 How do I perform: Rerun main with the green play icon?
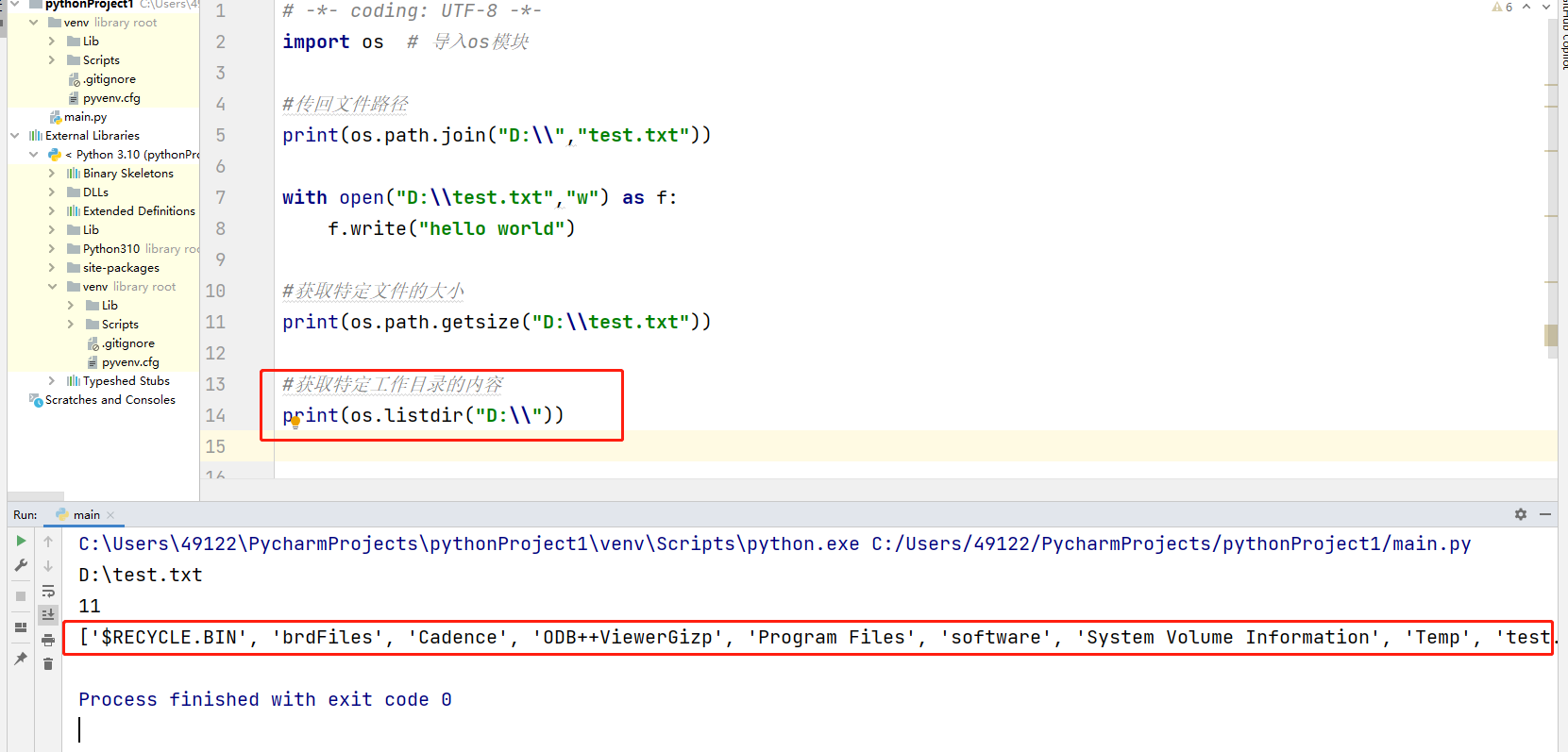(x=21, y=541)
